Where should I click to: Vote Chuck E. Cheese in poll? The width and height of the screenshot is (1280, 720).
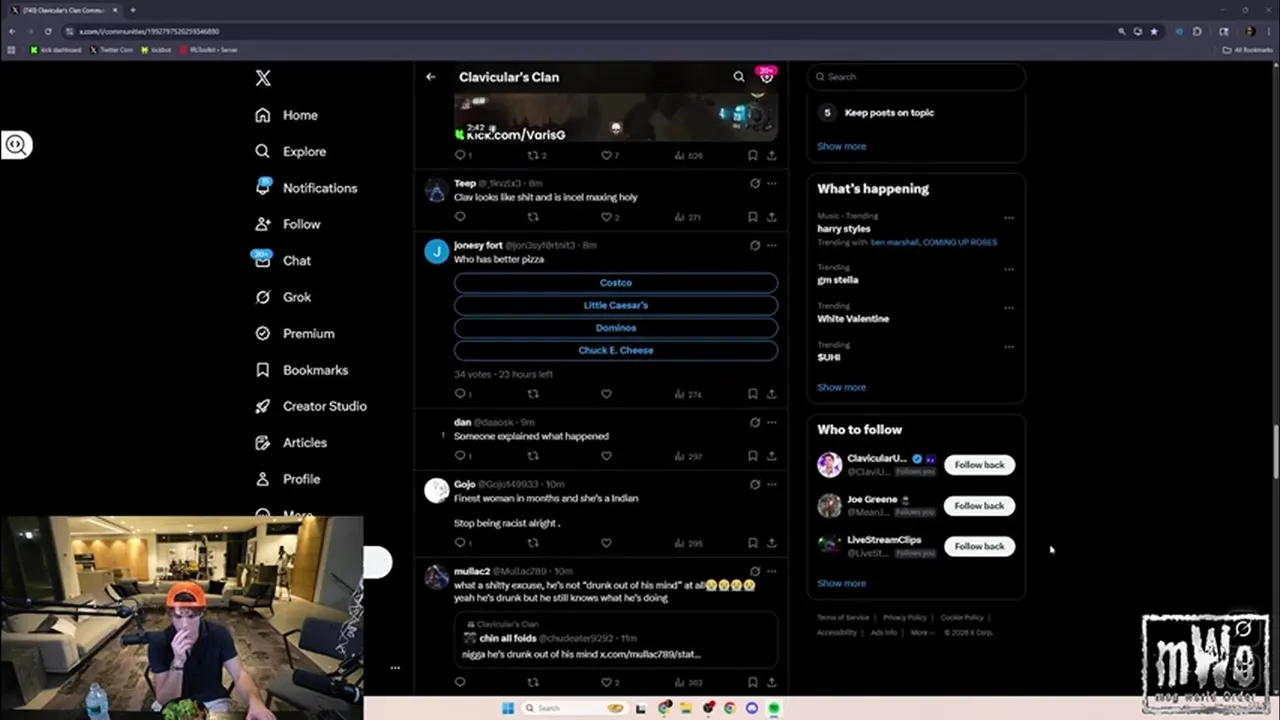(616, 350)
